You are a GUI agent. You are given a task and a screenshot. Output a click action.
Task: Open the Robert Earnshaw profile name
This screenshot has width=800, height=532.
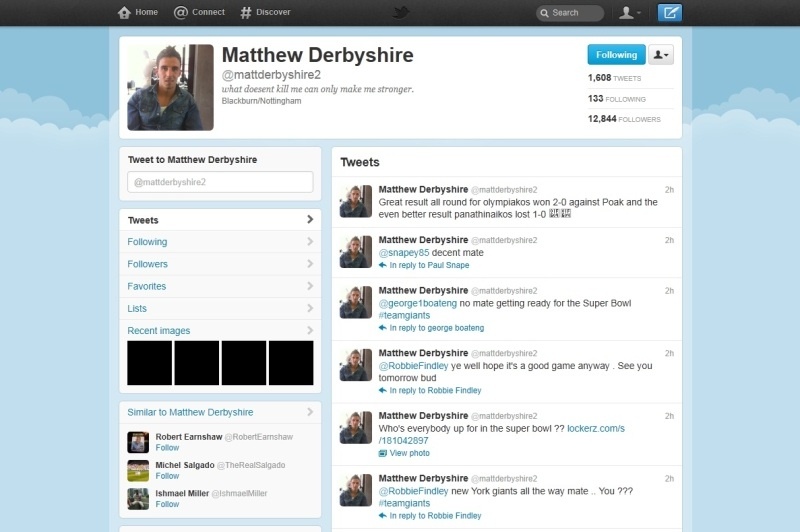click(189, 437)
